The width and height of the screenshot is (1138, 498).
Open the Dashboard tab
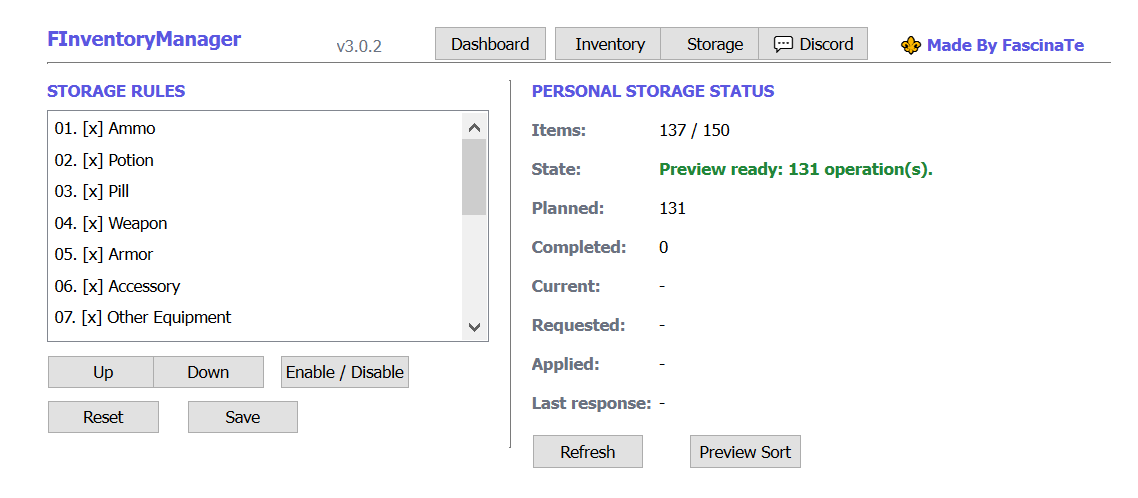(x=491, y=44)
